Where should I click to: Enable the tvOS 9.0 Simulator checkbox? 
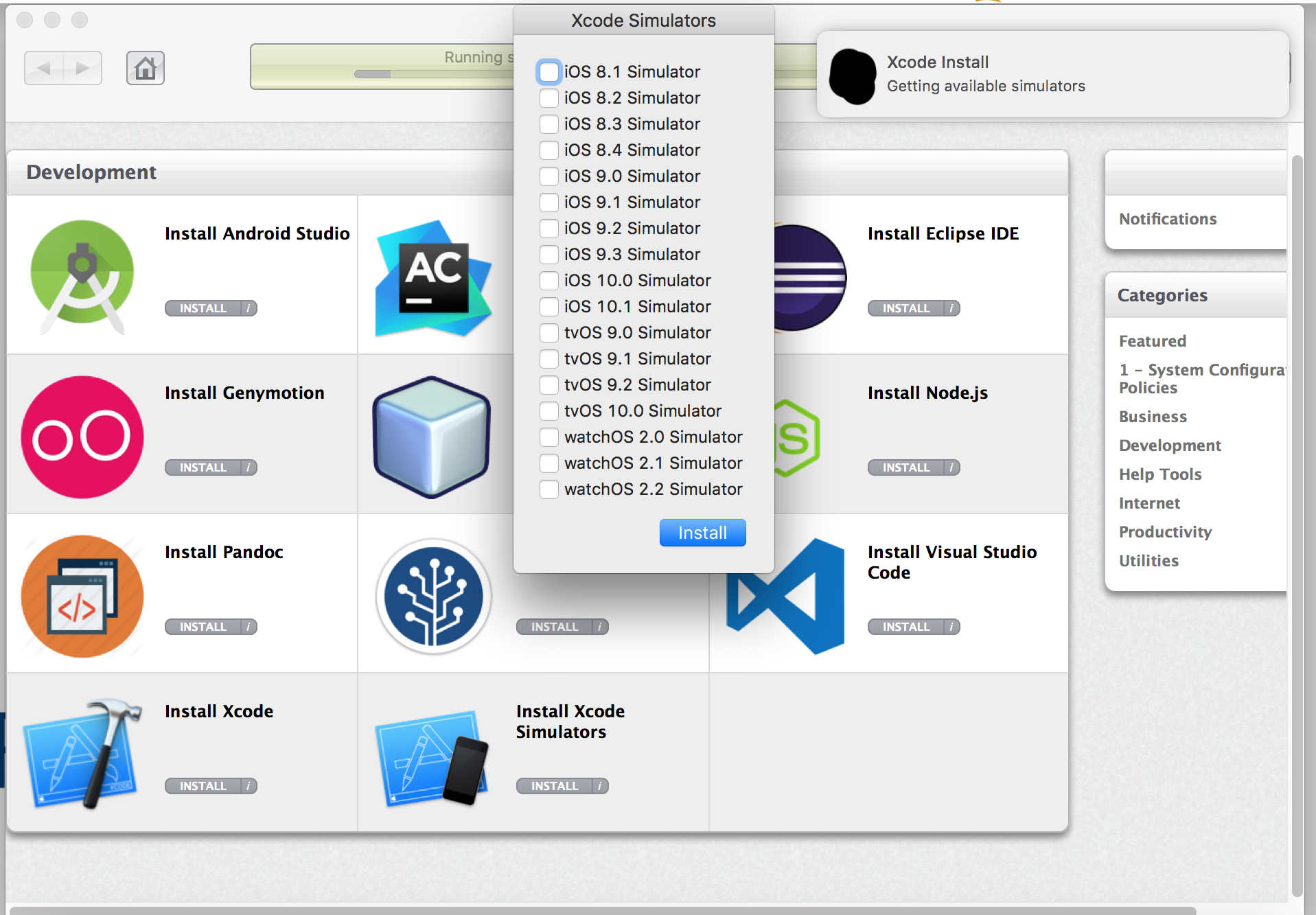click(549, 333)
